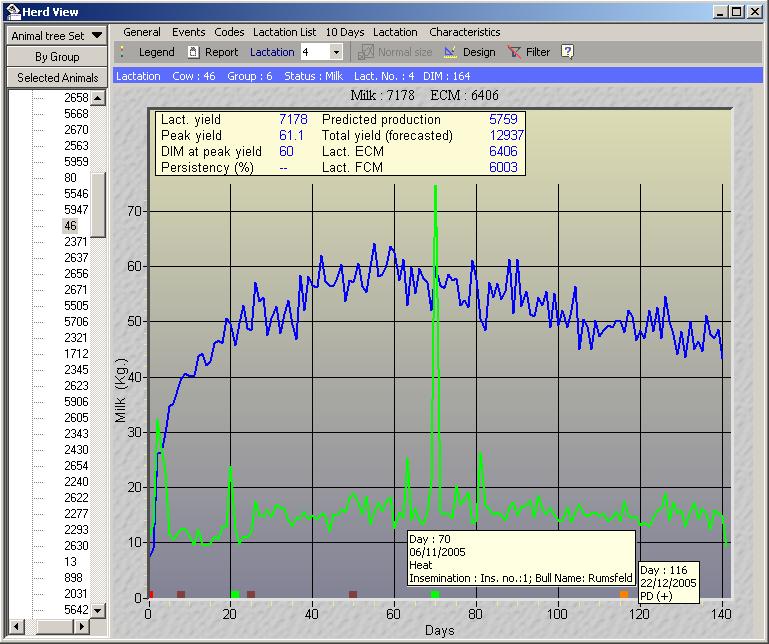Select animal 2563 in the tree
The width and height of the screenshot is (769, 644).
pos(76,146)
